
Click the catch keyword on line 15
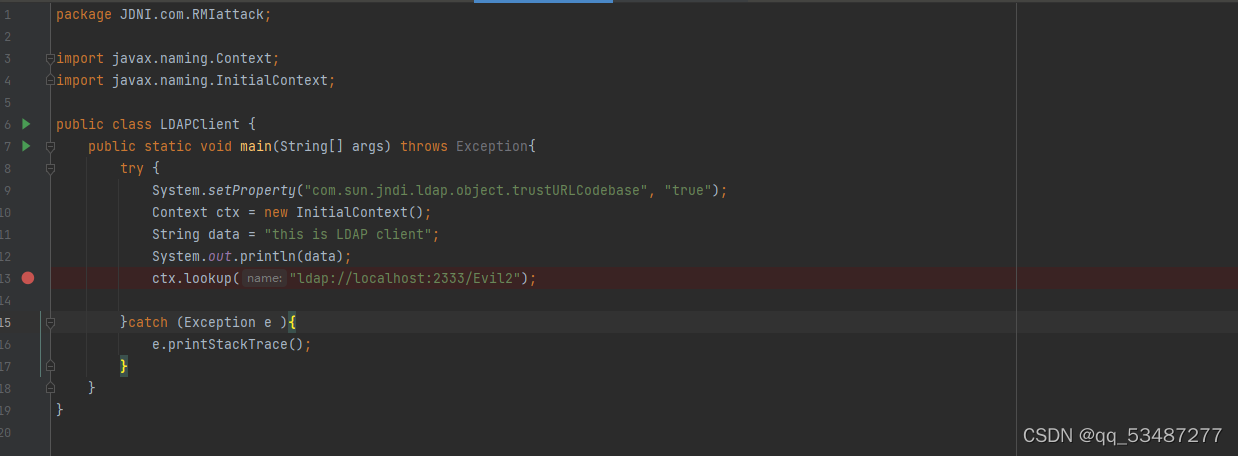[148, 322]
